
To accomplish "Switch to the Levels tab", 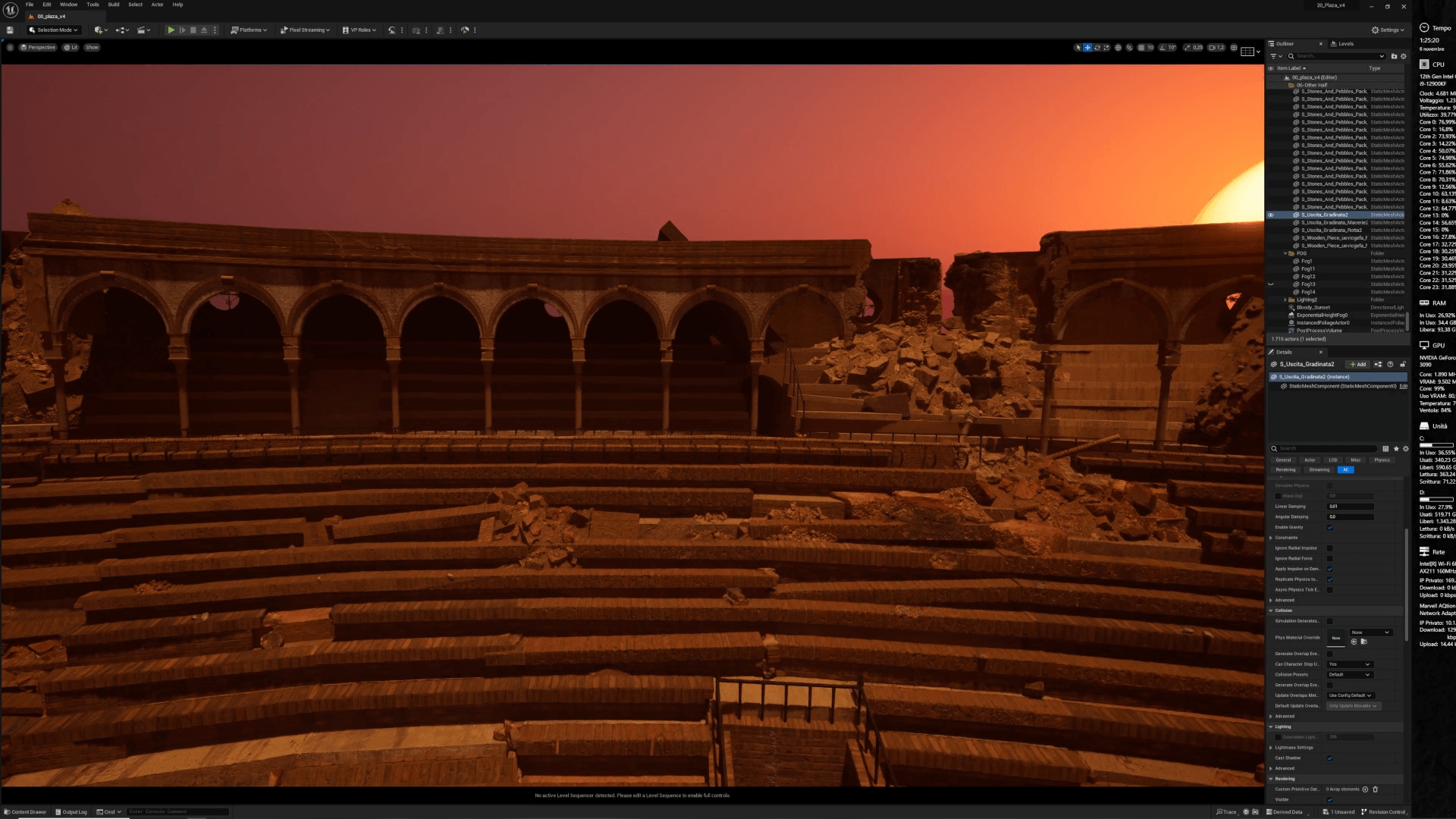I will pos(1345,44).
